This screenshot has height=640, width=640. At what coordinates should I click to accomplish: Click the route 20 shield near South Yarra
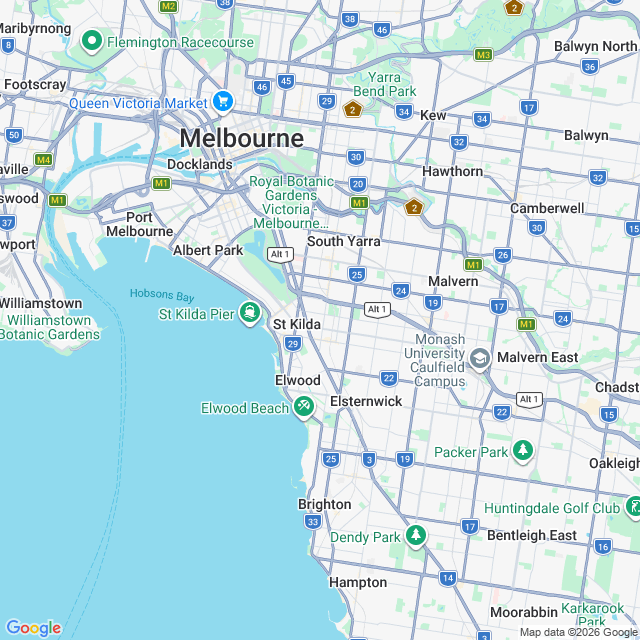pos(358,184)
